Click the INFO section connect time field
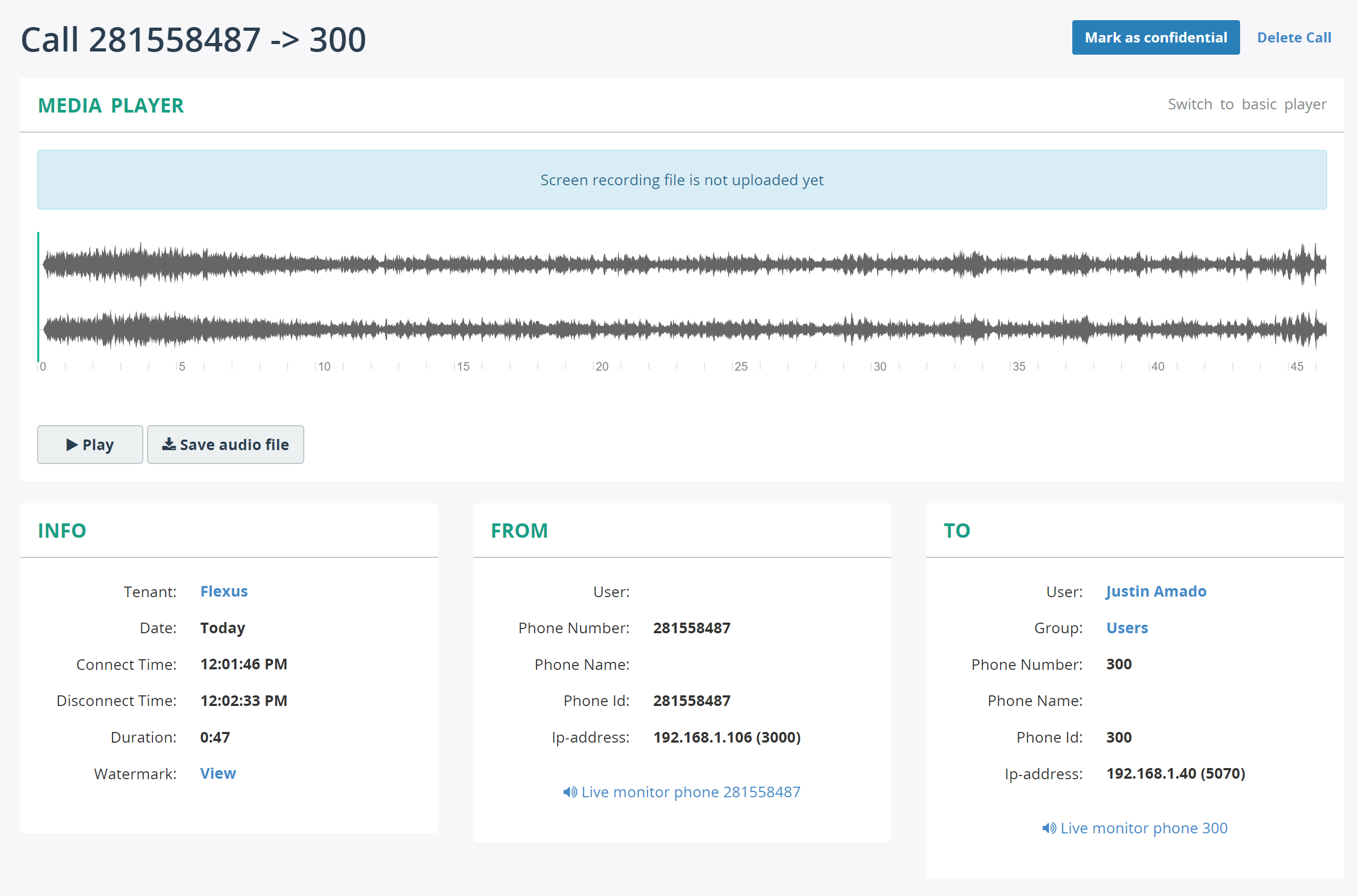Screen dimensions: 1358x896 244,664
